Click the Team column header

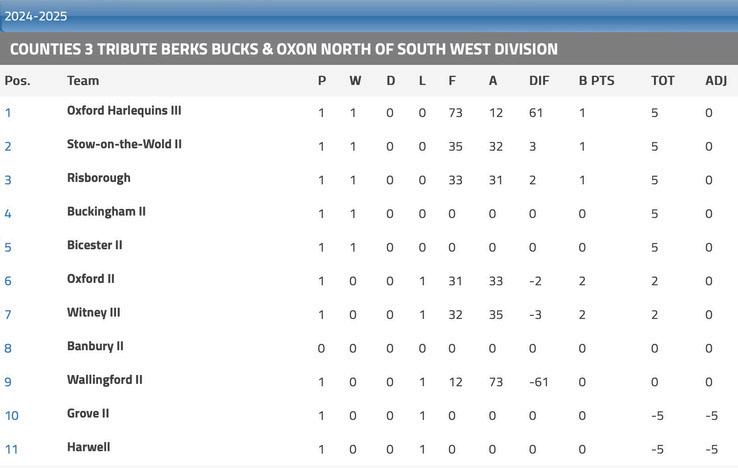point(83,81)
